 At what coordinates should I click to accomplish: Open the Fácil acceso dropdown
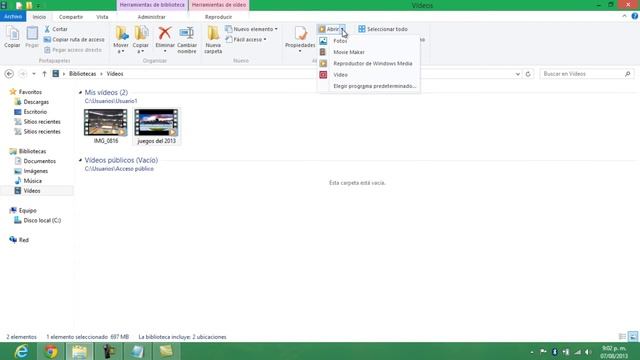246,40
